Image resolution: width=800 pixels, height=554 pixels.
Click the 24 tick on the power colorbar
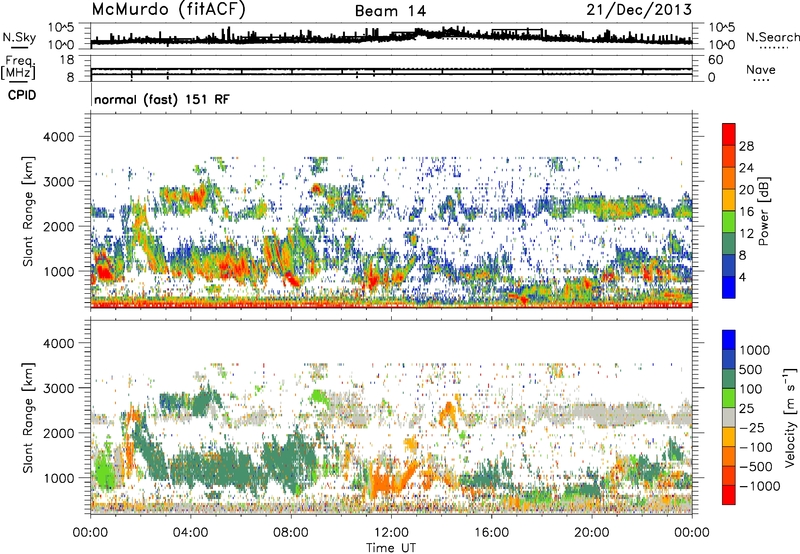[746, 168]
